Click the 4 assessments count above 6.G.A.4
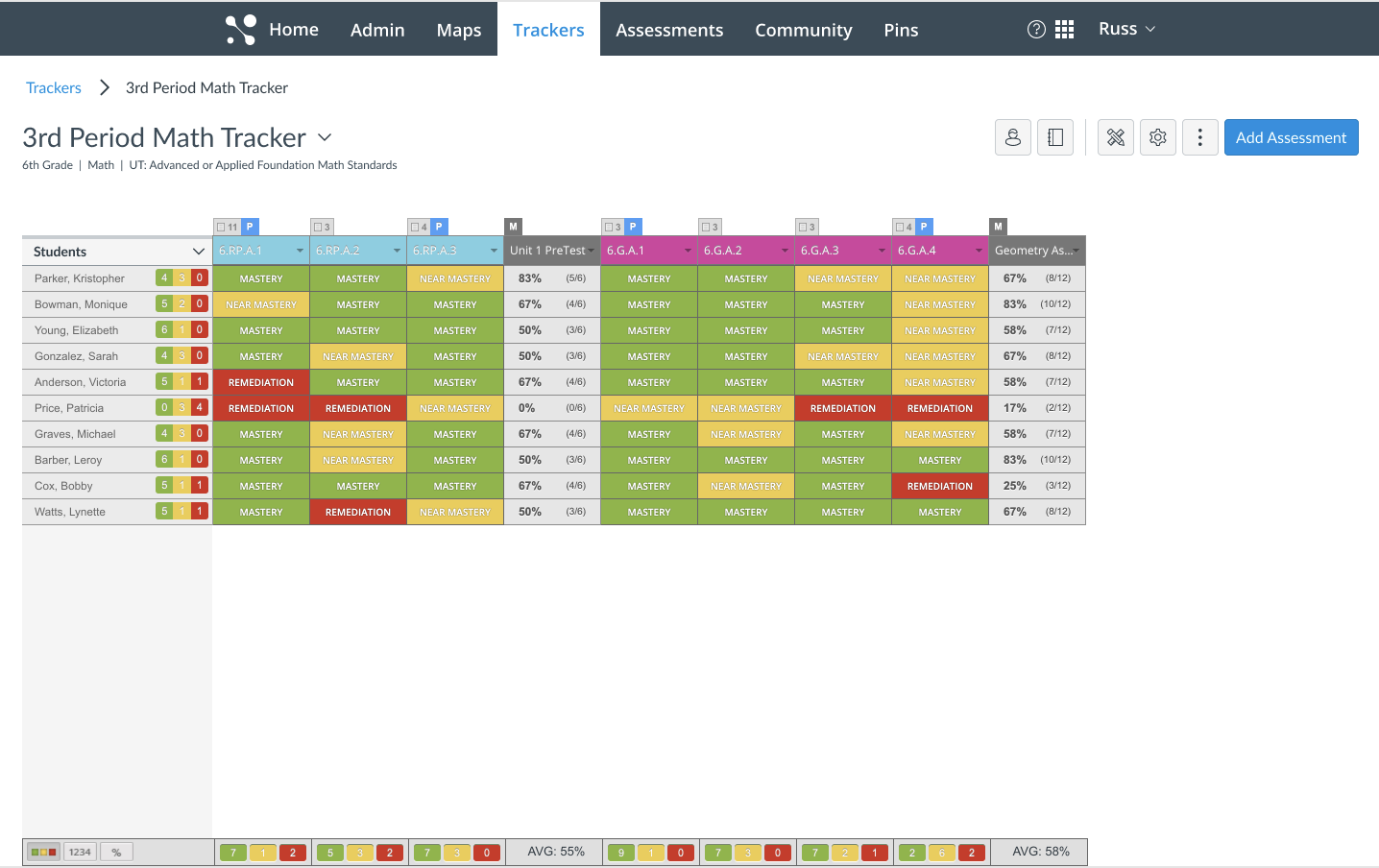Image resolution: width=1379 pixels, height=868 pixels. [905, 228]
